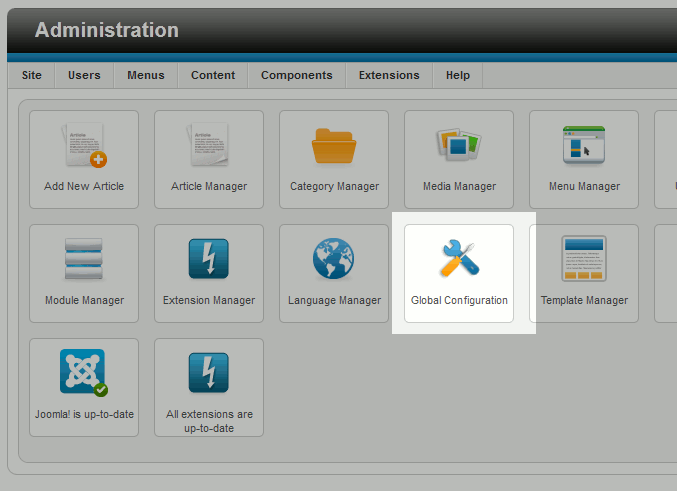Image resolution: width=677 pixels, height=491 pixels.
Task: Click the Template Manager text link
Action: pyautogui.click(x=584, y=300)
